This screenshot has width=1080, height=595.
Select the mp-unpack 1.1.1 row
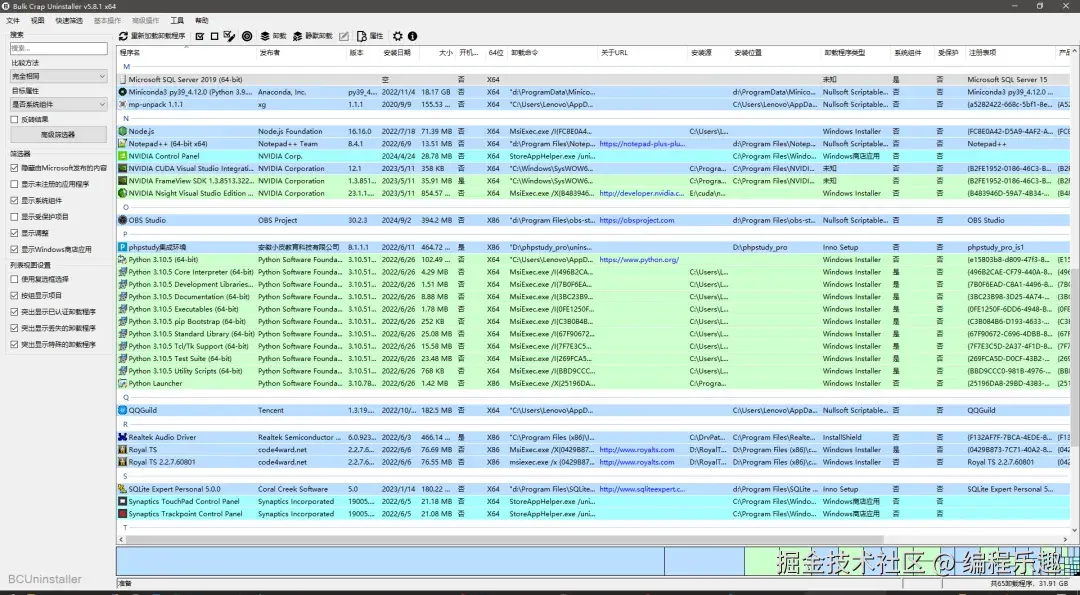(594, 105)
